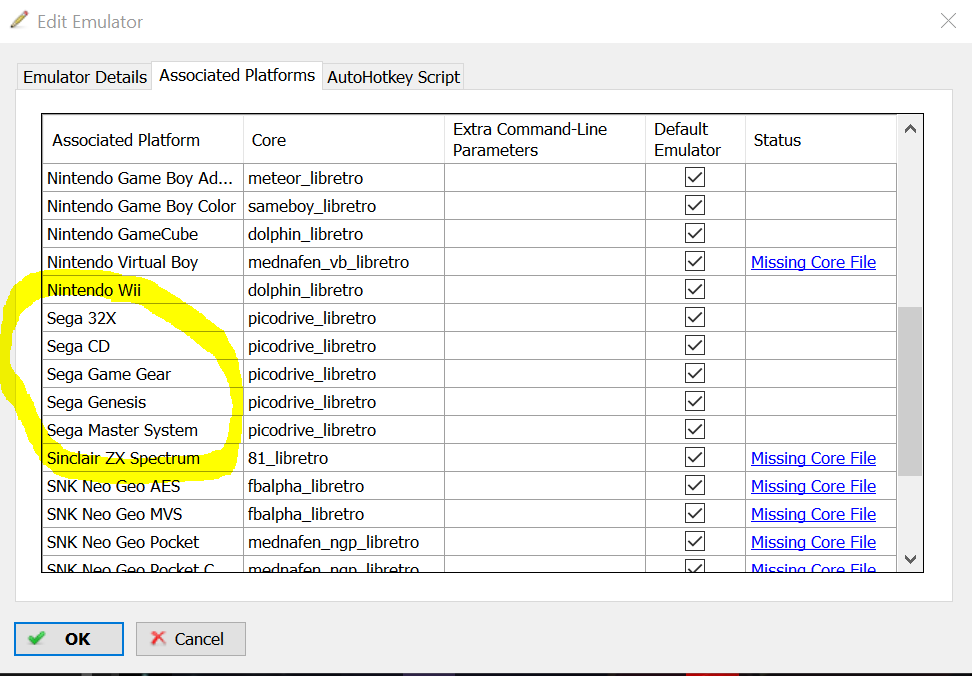Select the Sega Genesis platform cell
This screenshot has height=676, width=972.
(143, 402)
